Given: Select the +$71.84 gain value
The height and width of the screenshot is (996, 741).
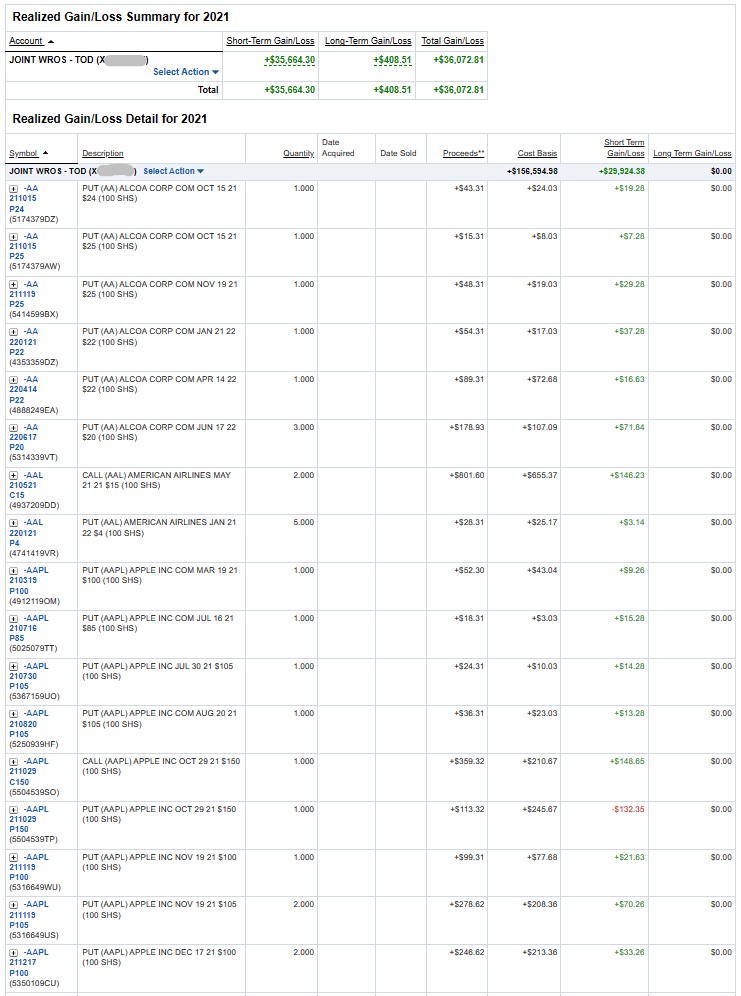Looking at the screenshot, I should click(629, 427).
